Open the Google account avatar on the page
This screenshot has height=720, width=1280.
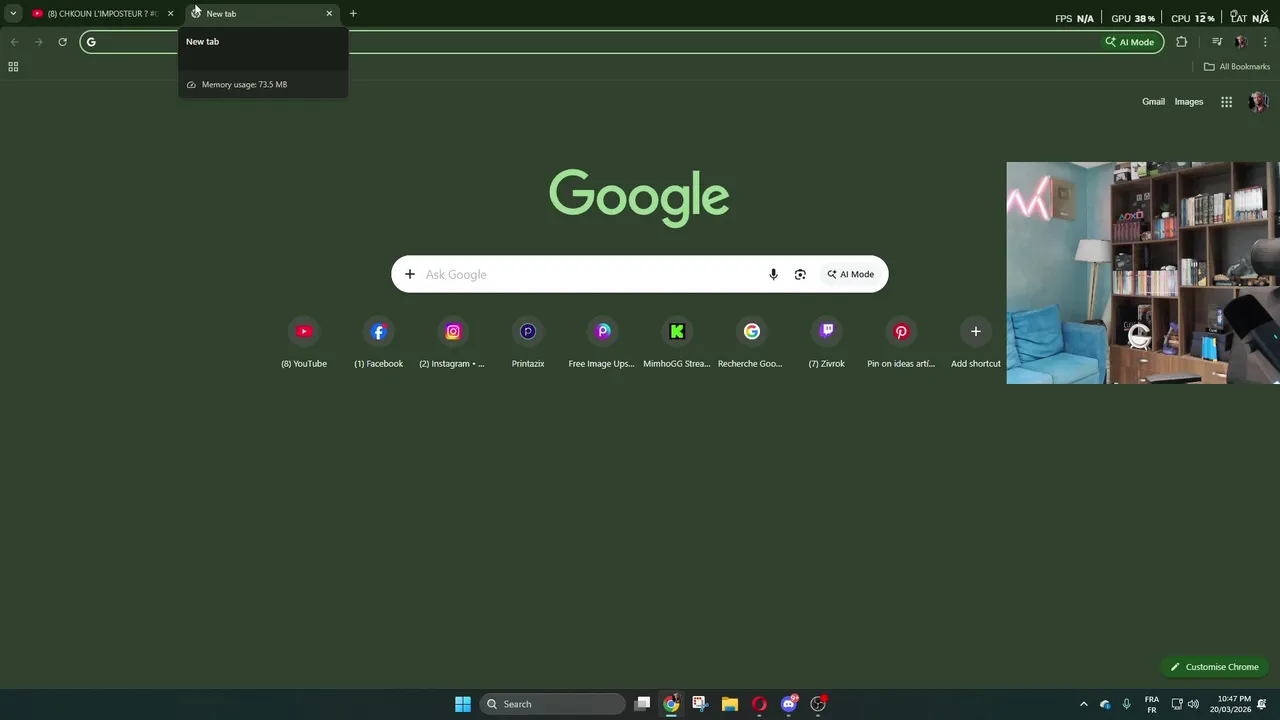[1258, 102]
